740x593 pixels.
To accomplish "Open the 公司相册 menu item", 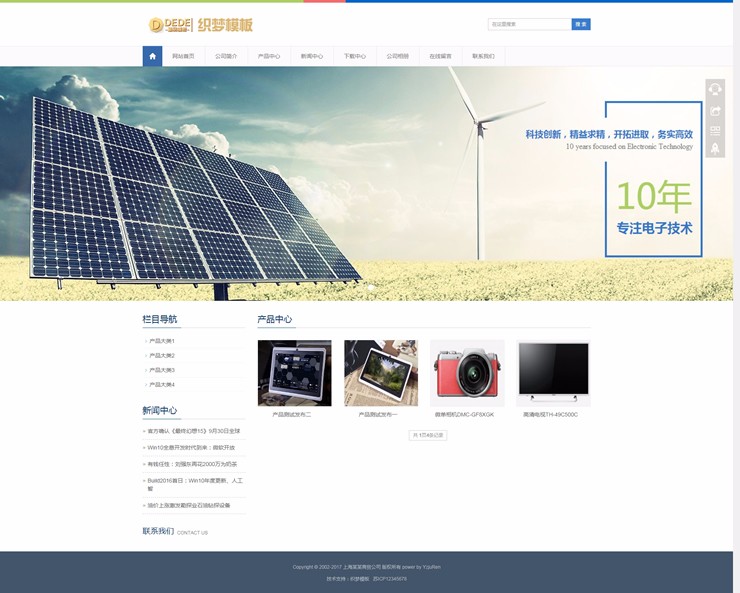I will click(x=398, y=56).
